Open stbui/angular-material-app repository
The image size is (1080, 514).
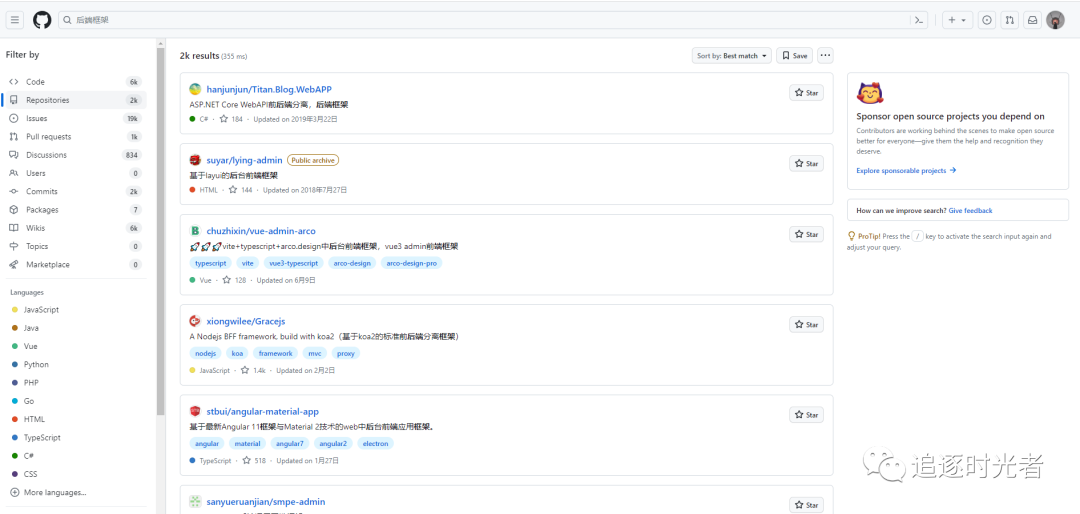click(x=262, y=411)
